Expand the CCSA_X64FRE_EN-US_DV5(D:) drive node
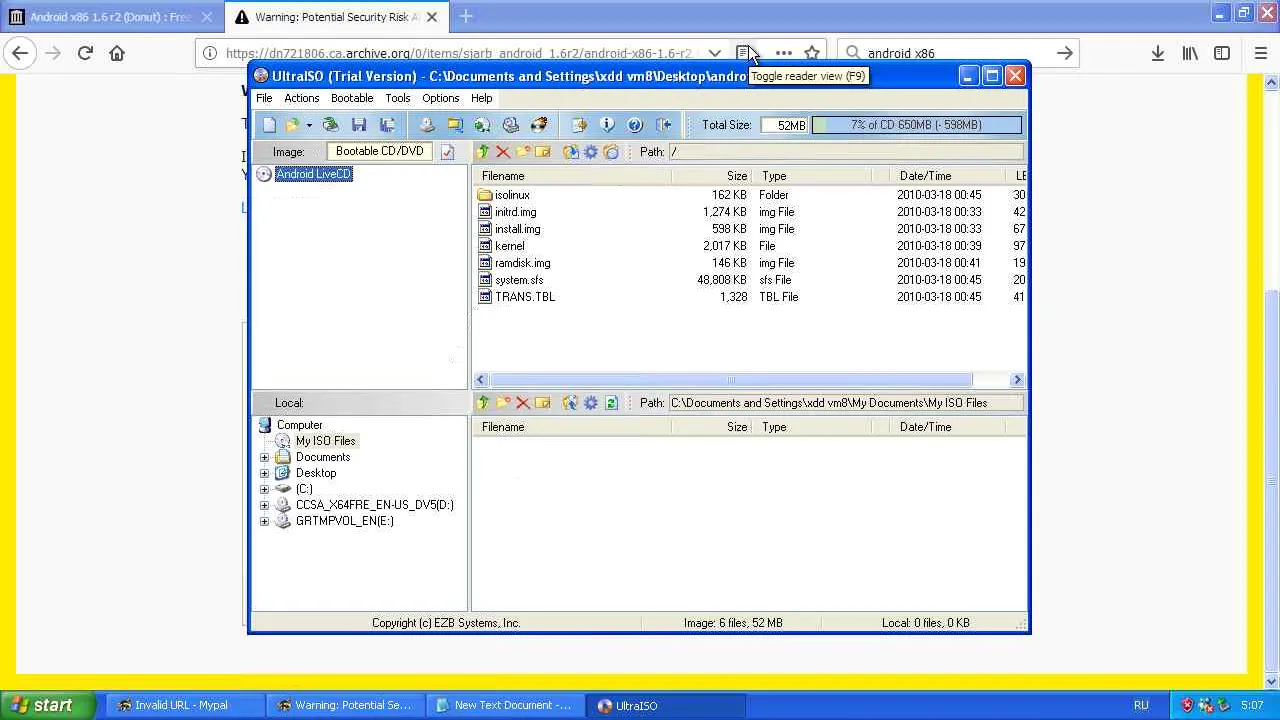 coord(264,505)
